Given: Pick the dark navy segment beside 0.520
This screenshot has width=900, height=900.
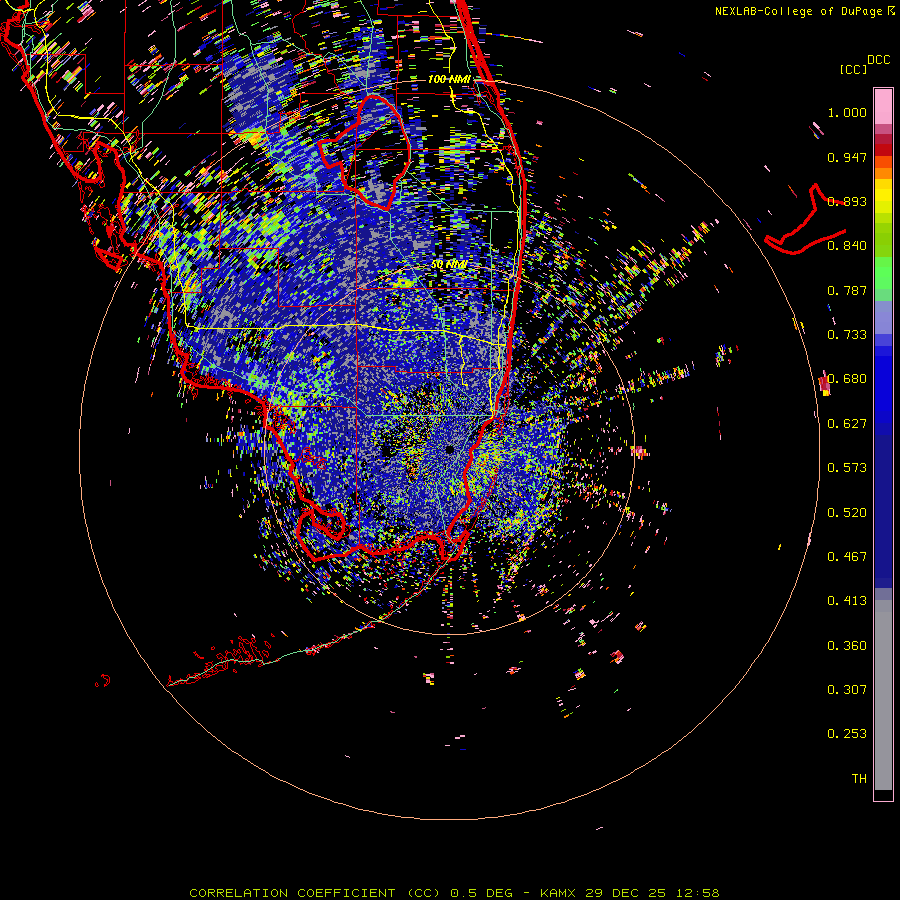Looking at the screenshot, I should tap(883, 505).
